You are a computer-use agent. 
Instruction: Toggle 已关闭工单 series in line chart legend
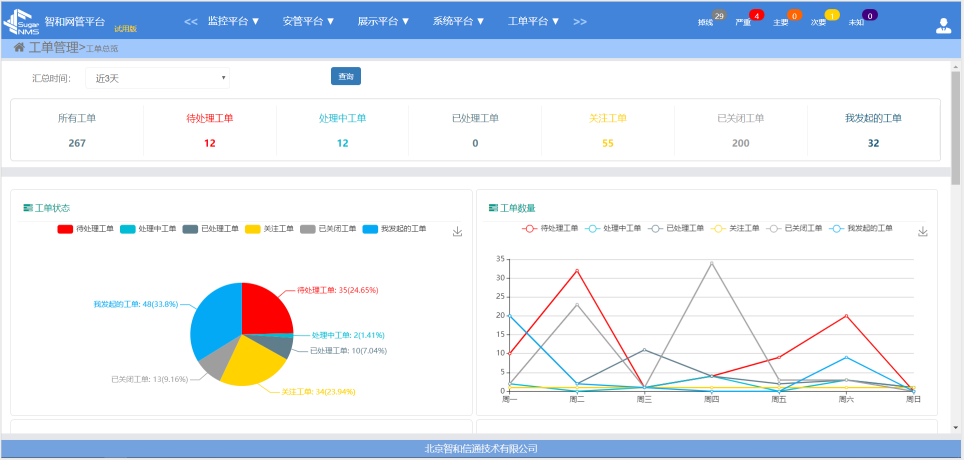click(x=794, y=228)
